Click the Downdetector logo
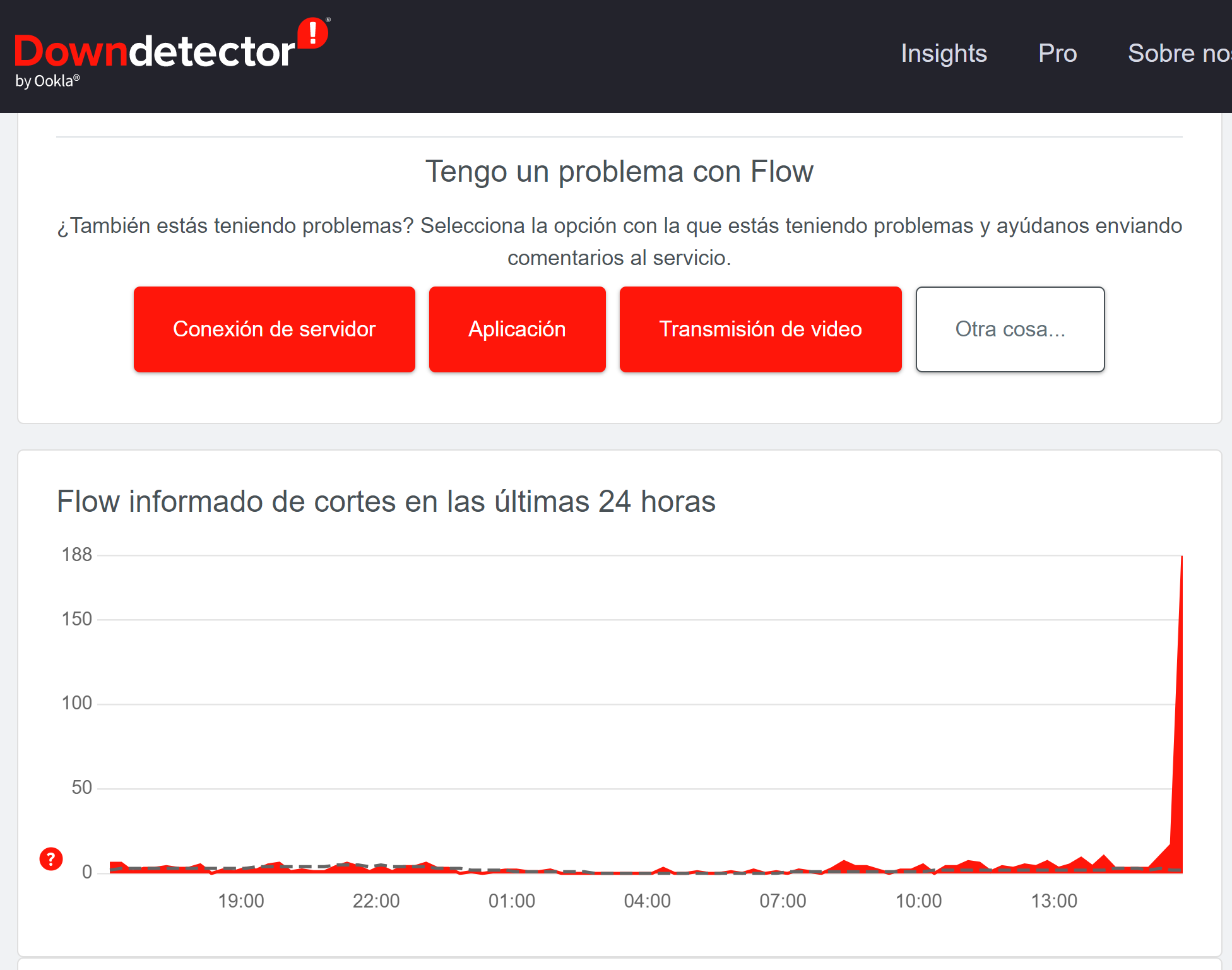Viewport: 1232px width, 970px height. (172, 52)
